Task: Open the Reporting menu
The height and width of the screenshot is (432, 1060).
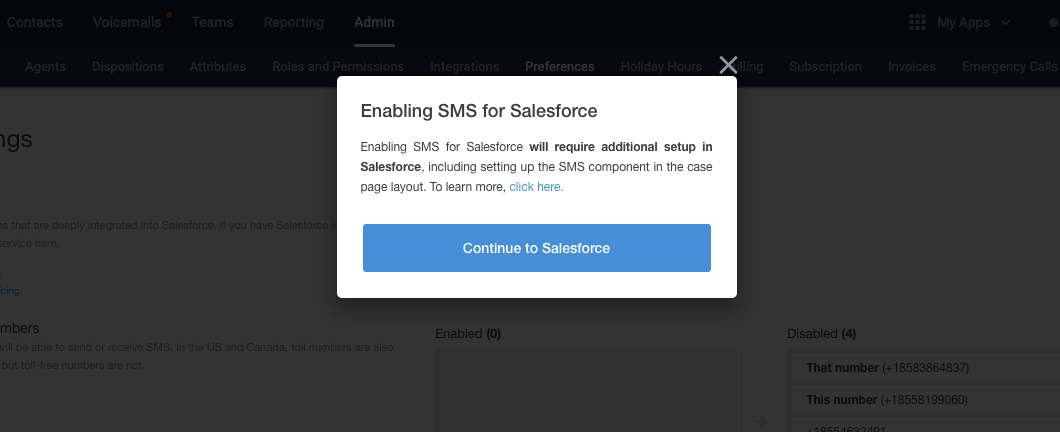Action: click(293, 22)
